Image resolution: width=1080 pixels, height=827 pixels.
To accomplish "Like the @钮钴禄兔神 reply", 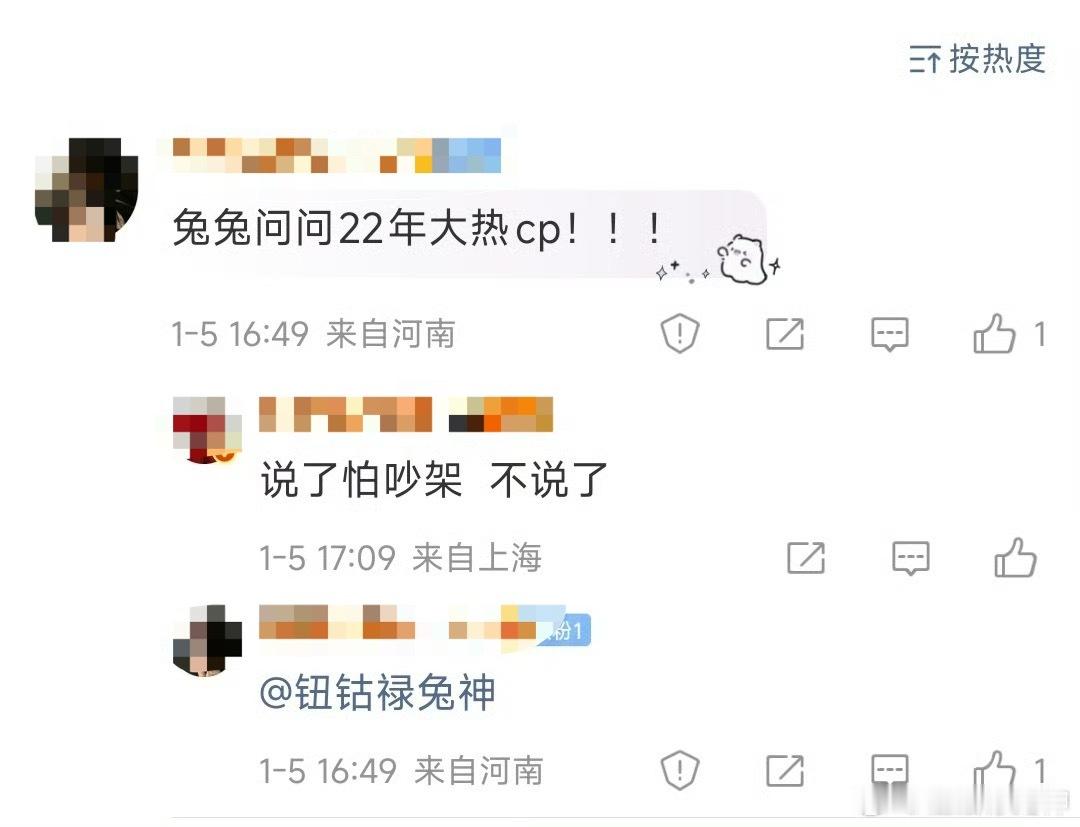I will point(995,770).
